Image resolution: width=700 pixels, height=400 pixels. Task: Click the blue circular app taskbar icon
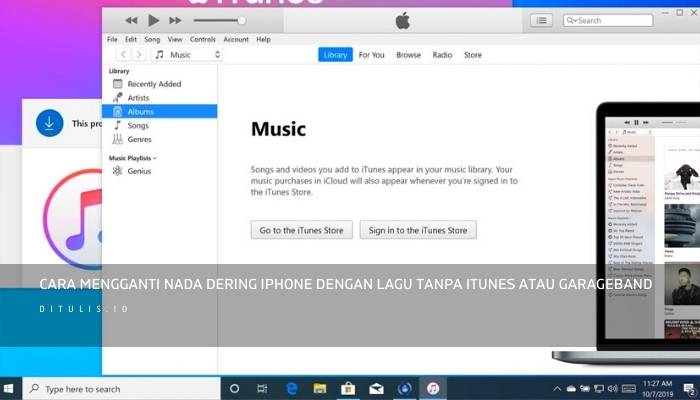[x=404, y=388]
